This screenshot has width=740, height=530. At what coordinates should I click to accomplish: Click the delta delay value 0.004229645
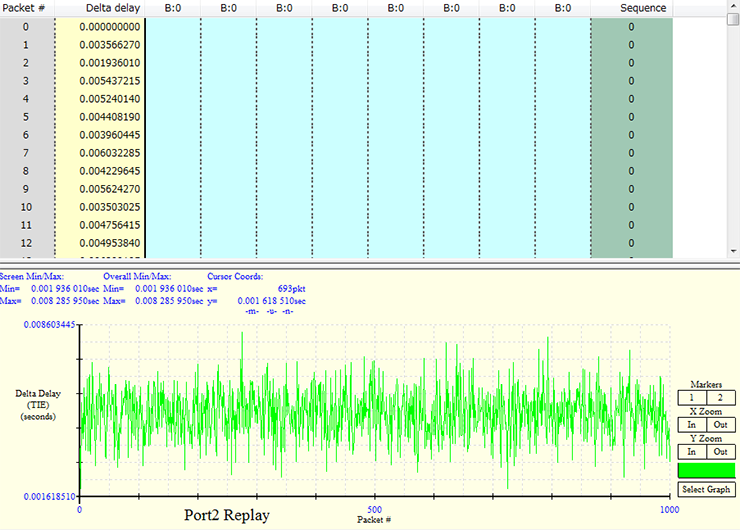109,171
